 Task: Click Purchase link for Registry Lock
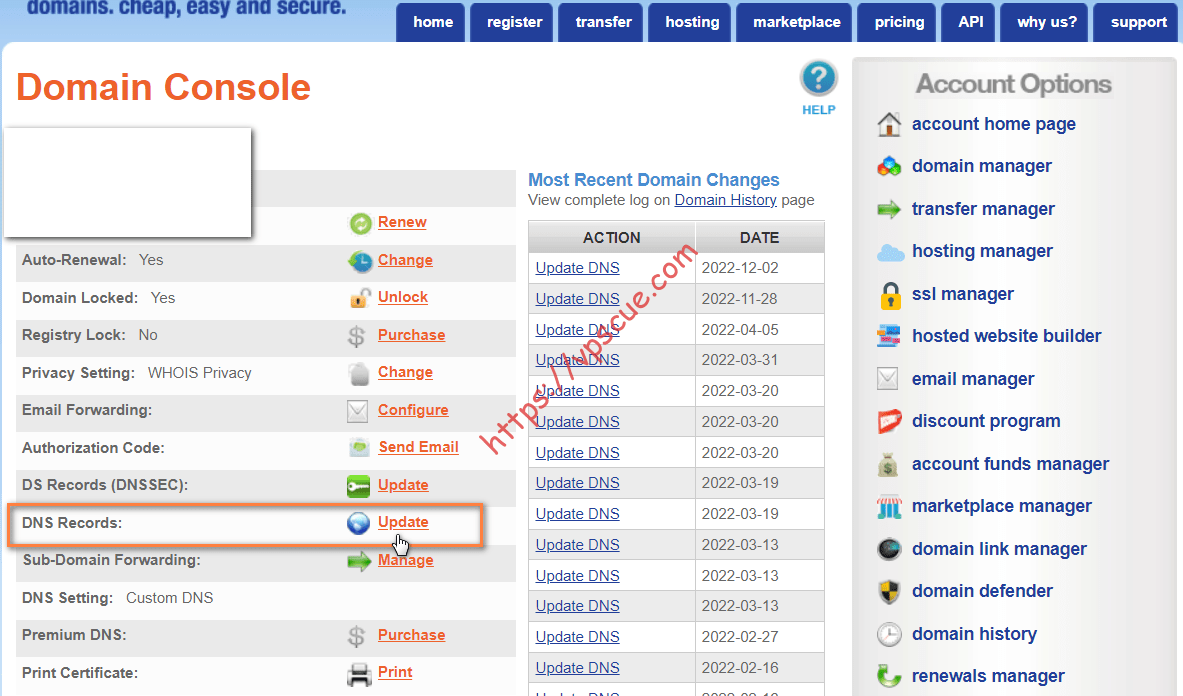411,335
